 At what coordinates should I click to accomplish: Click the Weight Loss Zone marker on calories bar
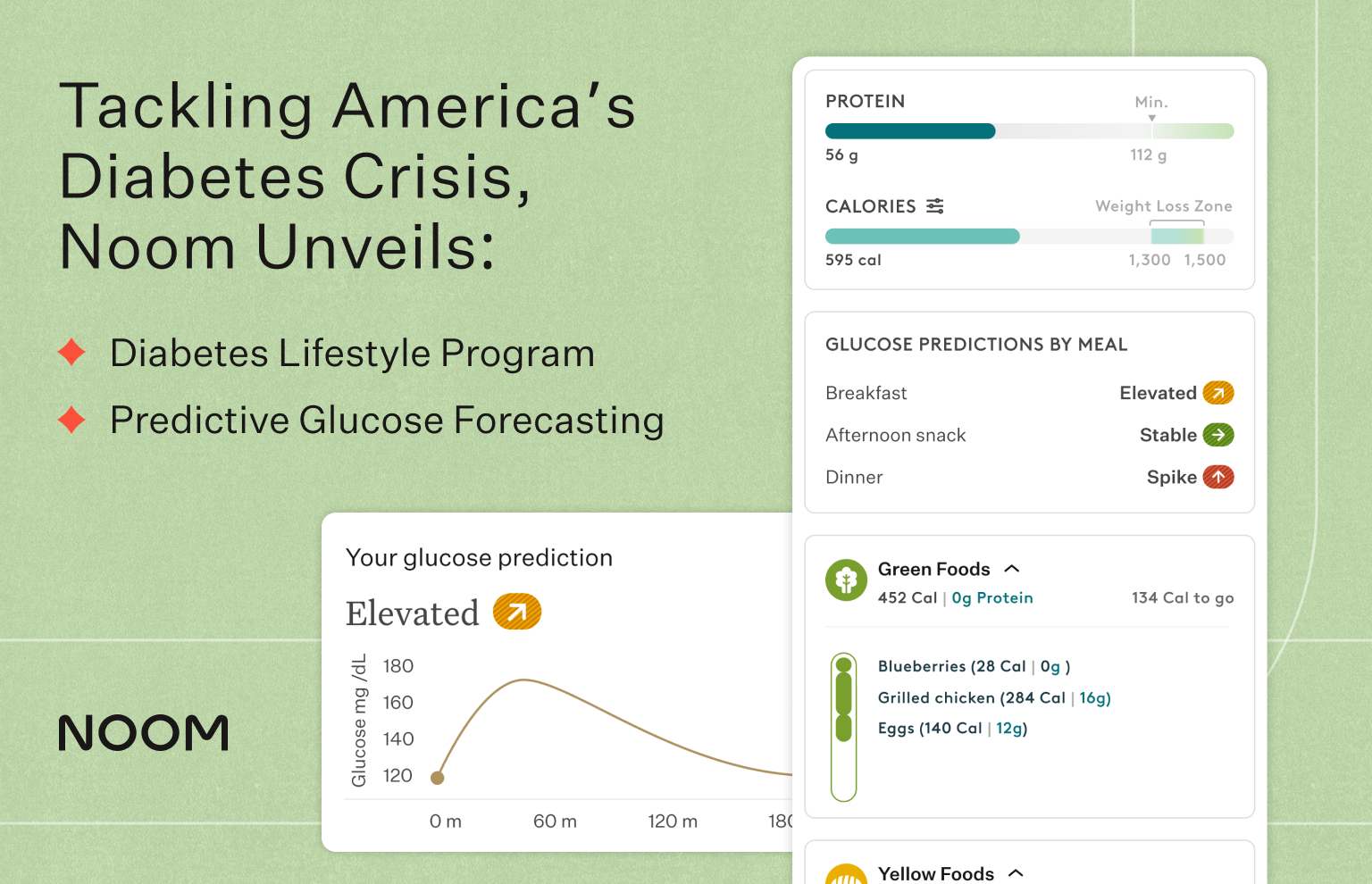(1177, 235)
